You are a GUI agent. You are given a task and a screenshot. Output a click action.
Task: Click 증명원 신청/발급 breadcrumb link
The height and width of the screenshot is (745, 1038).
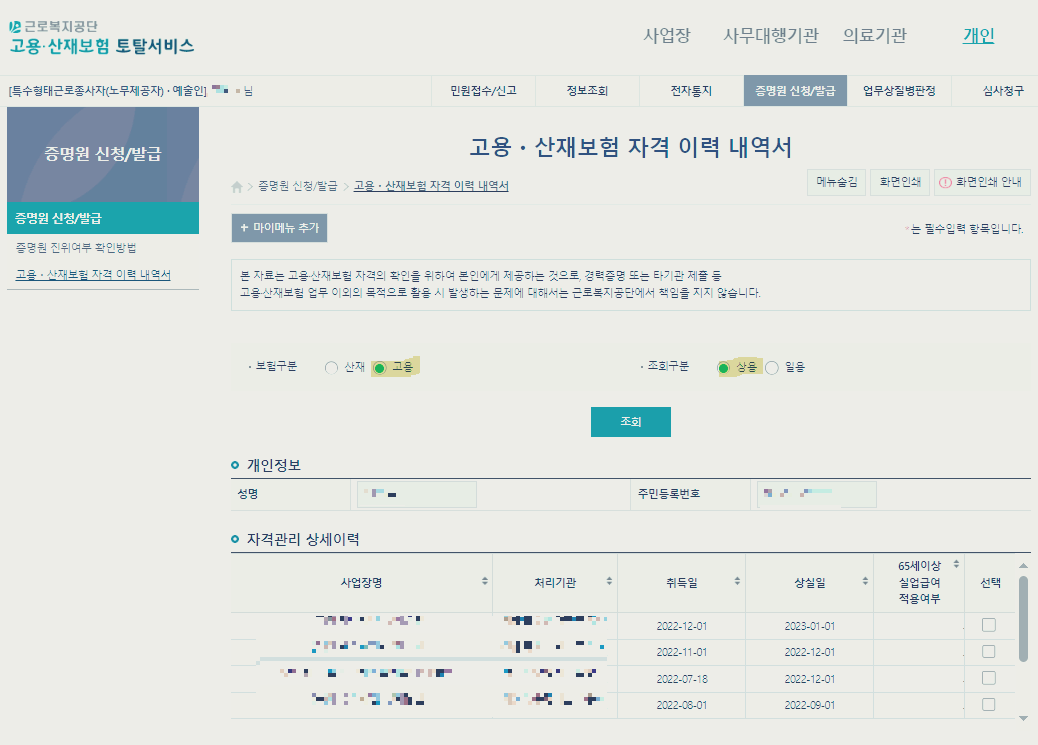tap(297, 186)
